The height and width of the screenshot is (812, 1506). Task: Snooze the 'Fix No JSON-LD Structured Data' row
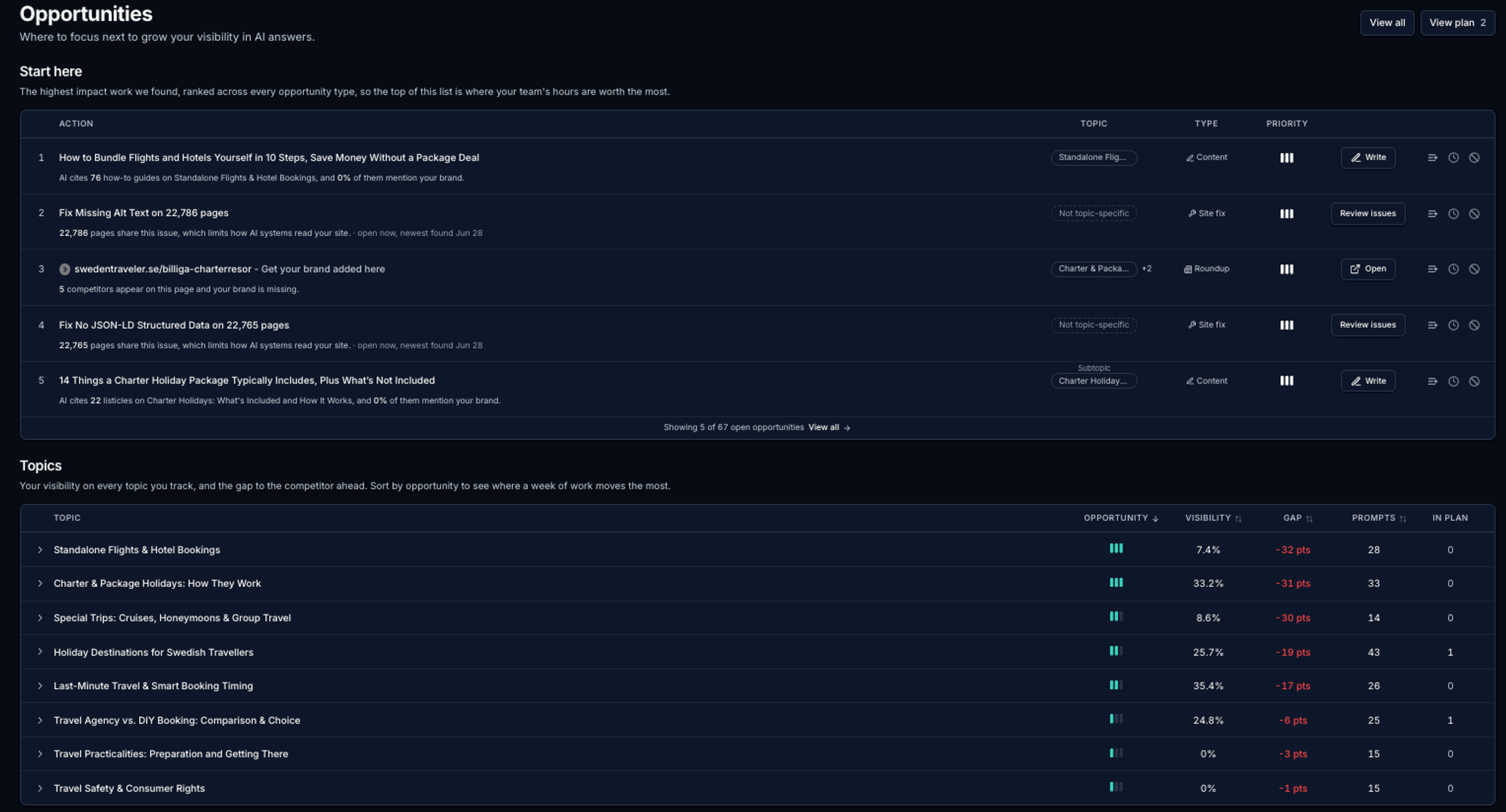tap(1453, 325)
